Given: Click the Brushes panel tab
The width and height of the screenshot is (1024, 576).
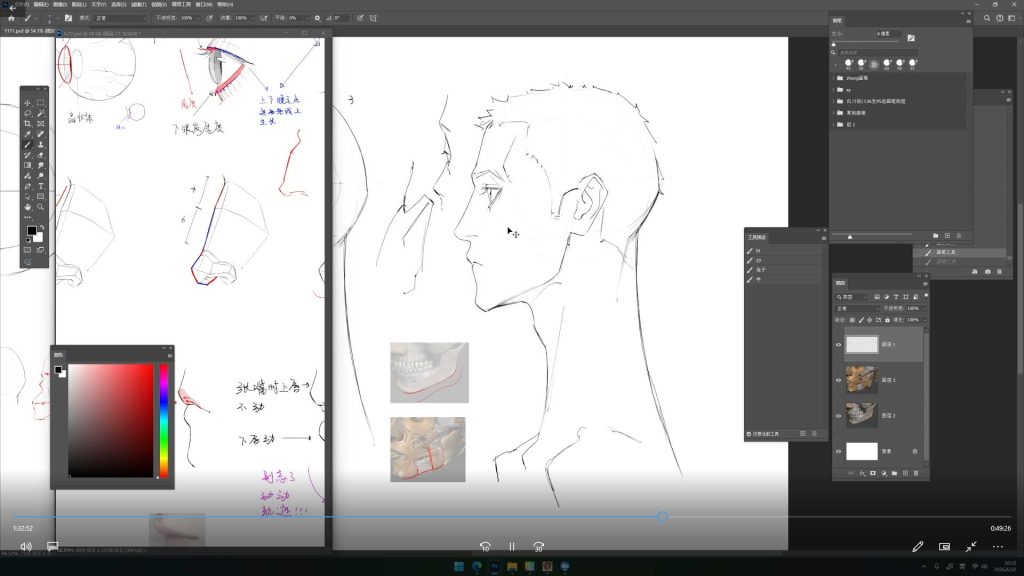Looking at the screenshot, I should 837,20.
